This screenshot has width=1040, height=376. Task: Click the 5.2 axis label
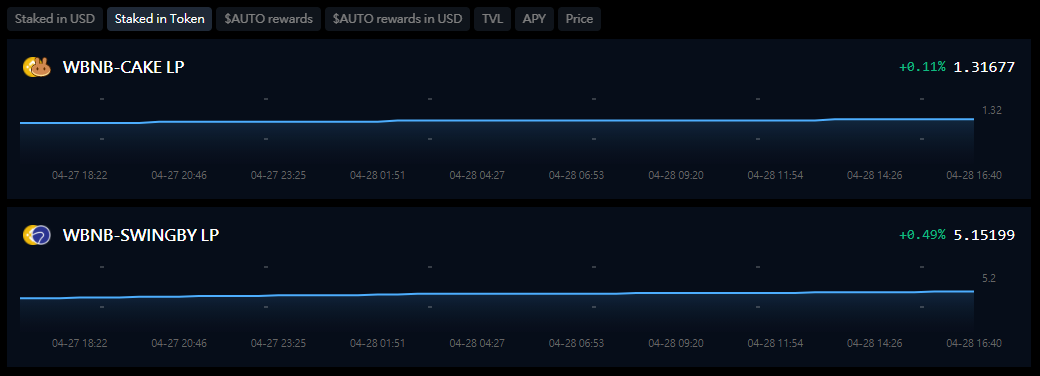coord(989,279)
